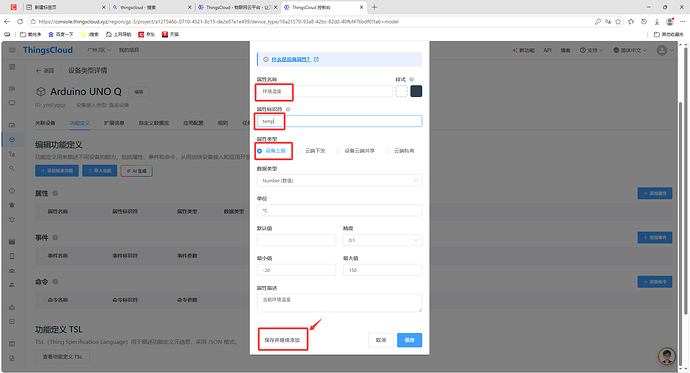690x373 pixels.
Task: Switch to the thingscloud 搜索 browser tab
Action: (151, 7)
